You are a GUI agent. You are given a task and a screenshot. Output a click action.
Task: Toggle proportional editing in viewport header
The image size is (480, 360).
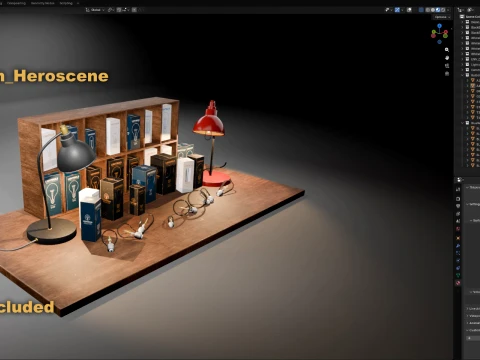134,10
